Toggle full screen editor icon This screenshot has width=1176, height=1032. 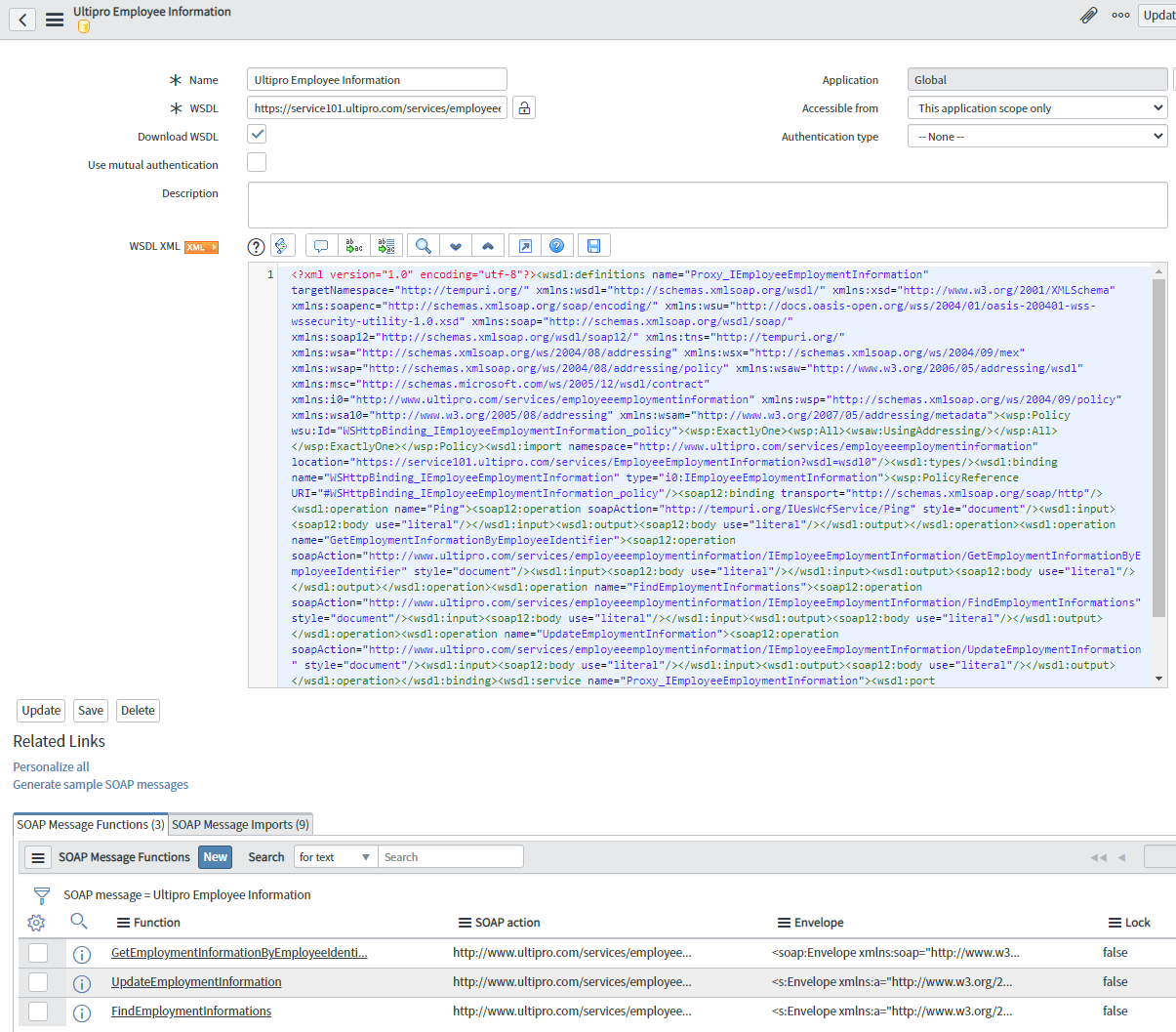tap(524, 246)
